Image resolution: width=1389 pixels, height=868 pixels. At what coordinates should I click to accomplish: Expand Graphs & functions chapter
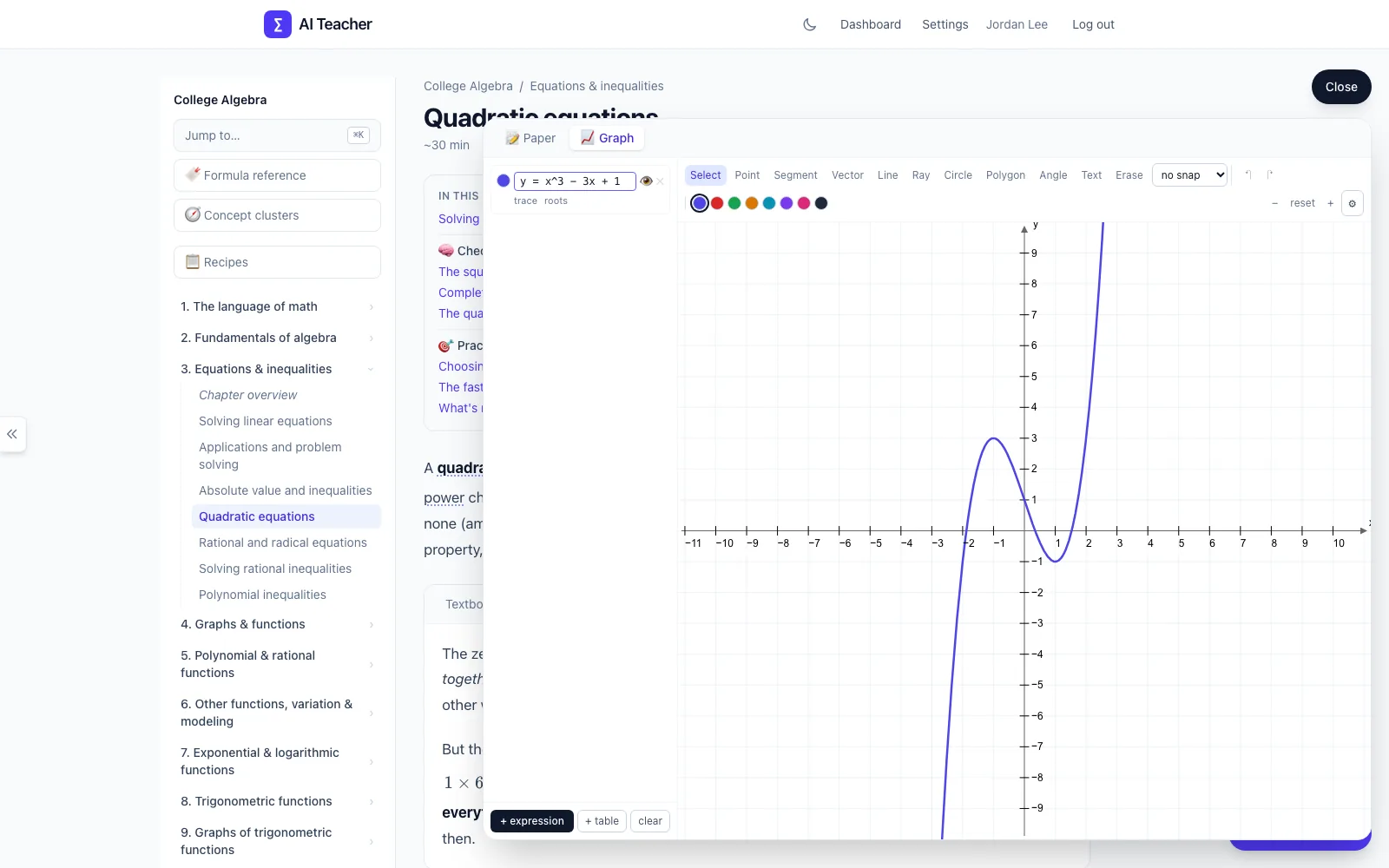277,624
